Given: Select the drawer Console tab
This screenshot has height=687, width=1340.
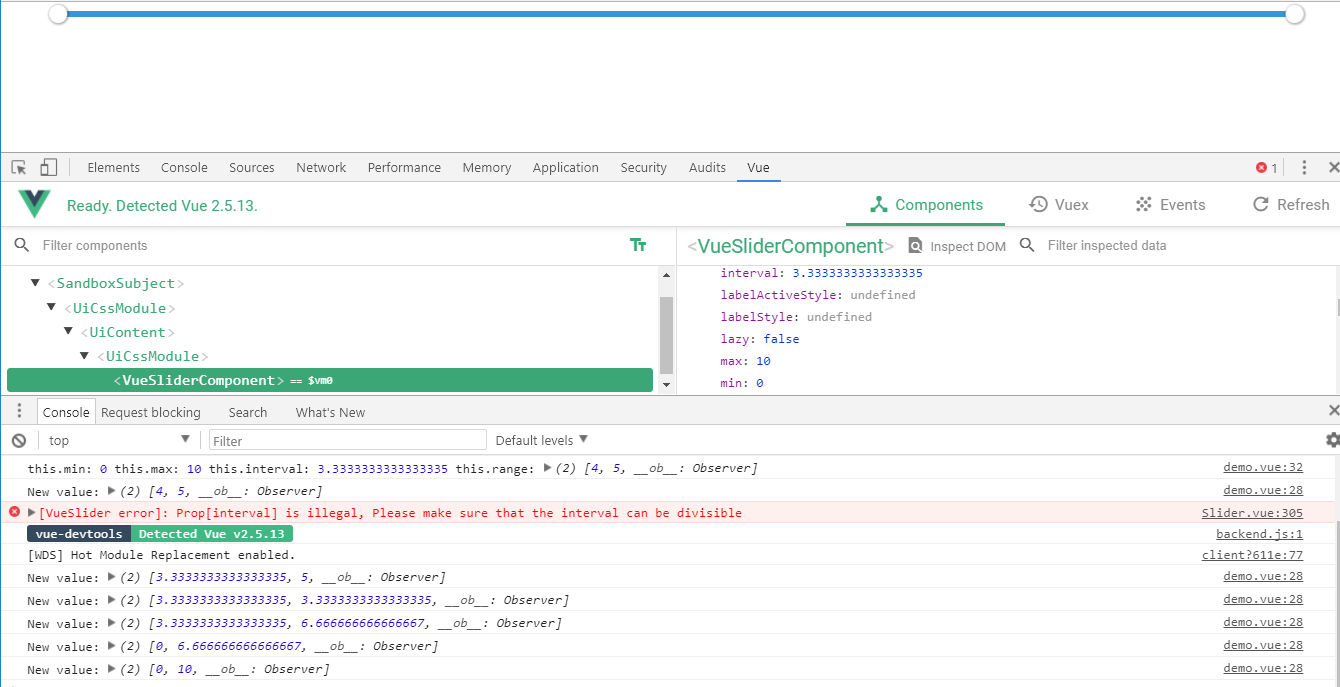Looking at the screenshot, I should tap(66, 412).
